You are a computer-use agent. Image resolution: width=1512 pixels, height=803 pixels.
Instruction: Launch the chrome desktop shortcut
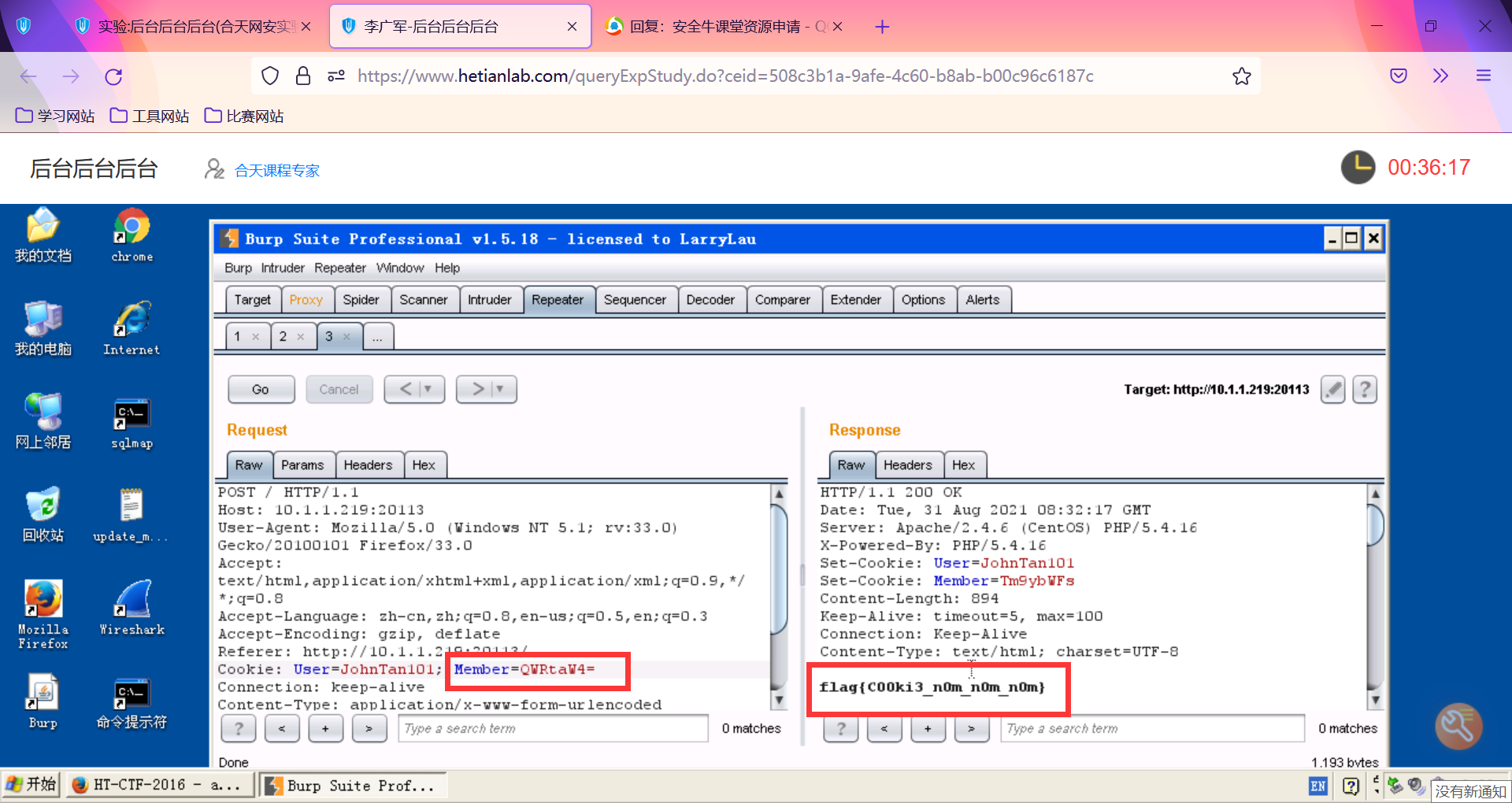(132, 235)
